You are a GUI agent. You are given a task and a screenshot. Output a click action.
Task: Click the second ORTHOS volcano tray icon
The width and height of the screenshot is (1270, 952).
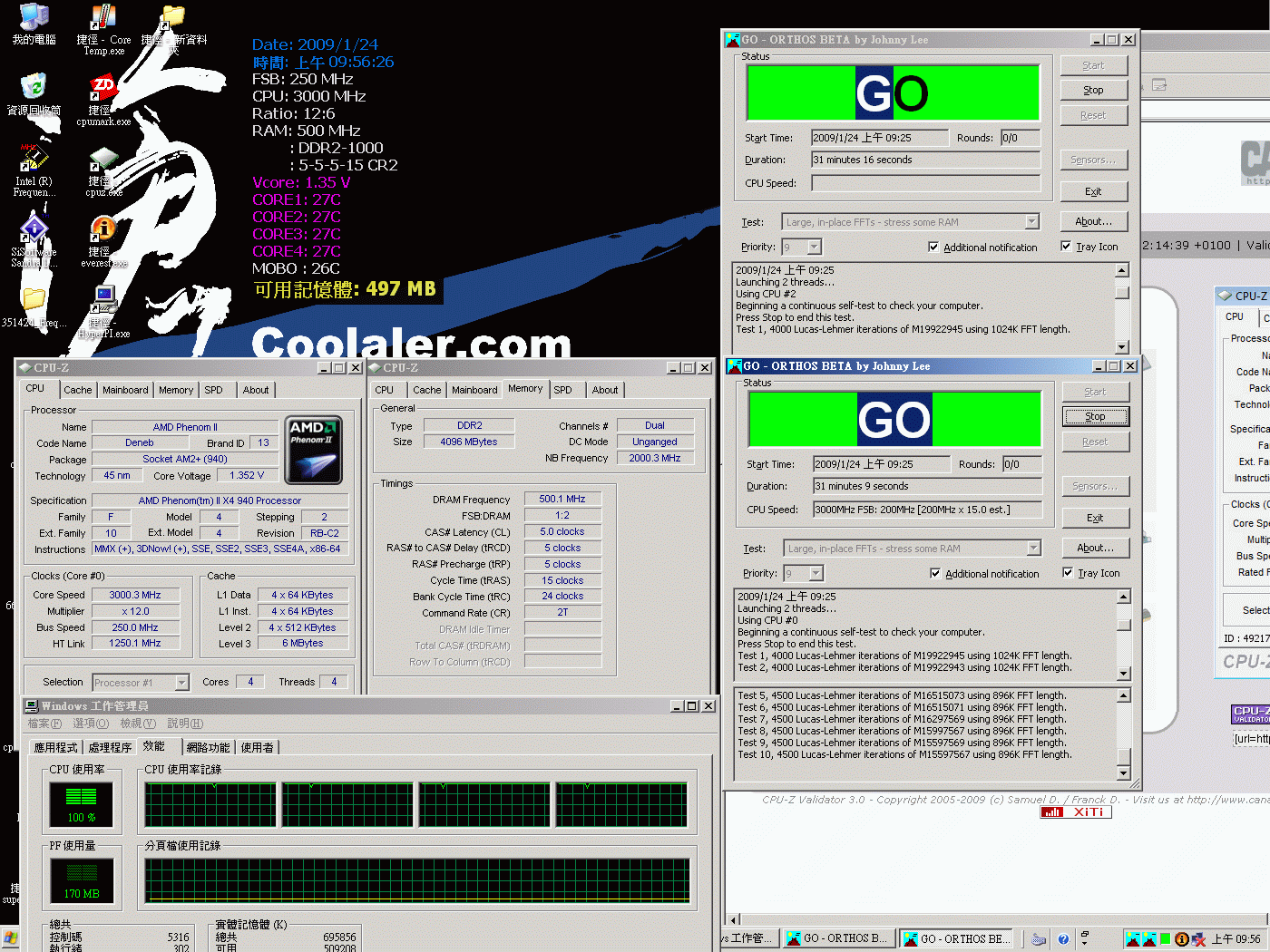coord(1149,938)
